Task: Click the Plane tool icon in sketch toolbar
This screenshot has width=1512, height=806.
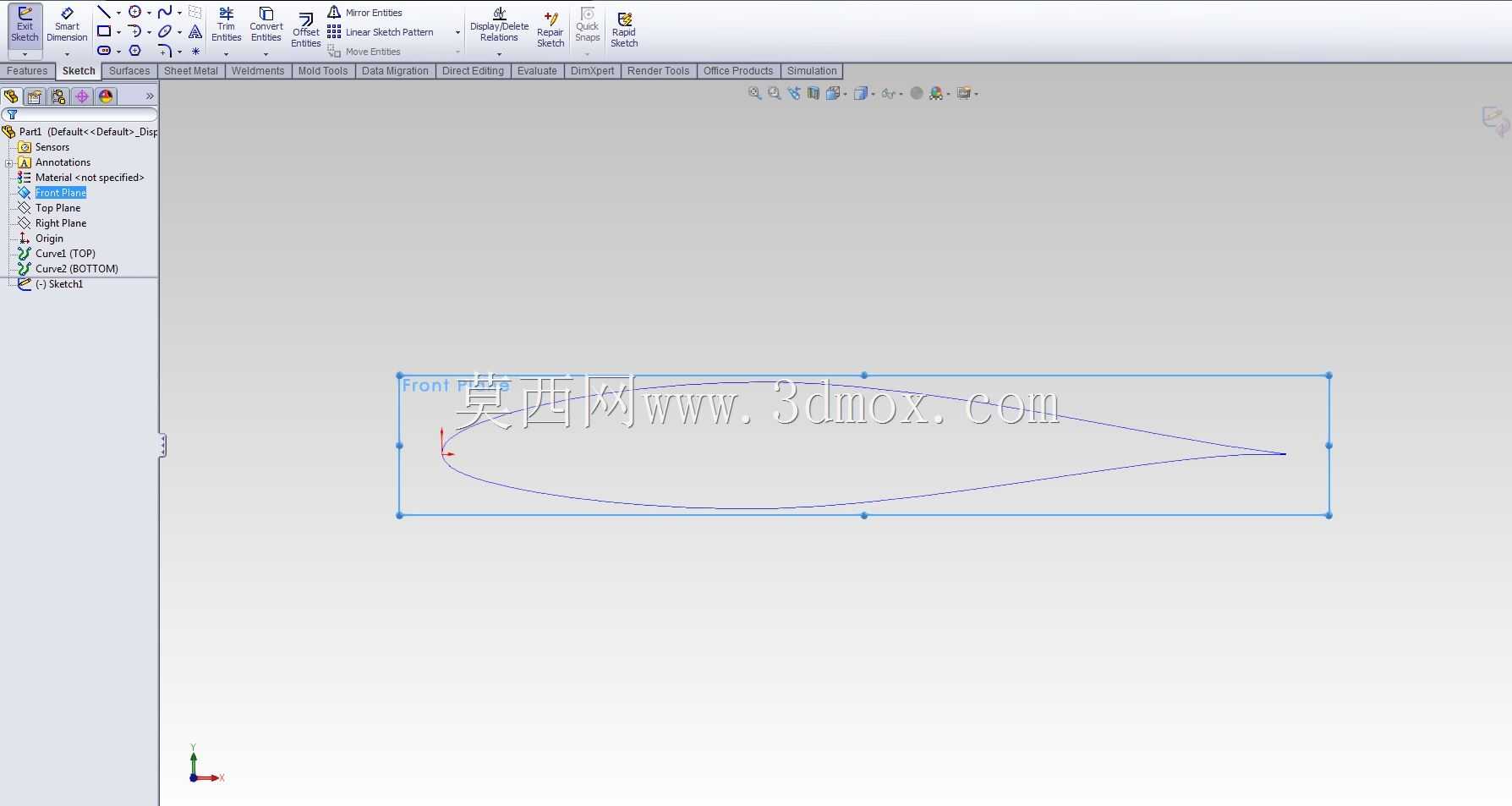Action: coord(195,12)
